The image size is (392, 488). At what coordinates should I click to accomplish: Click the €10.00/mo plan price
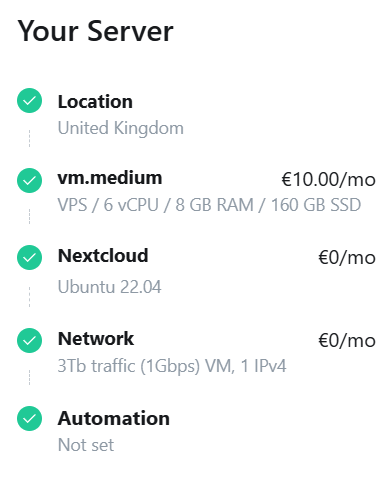329,180
